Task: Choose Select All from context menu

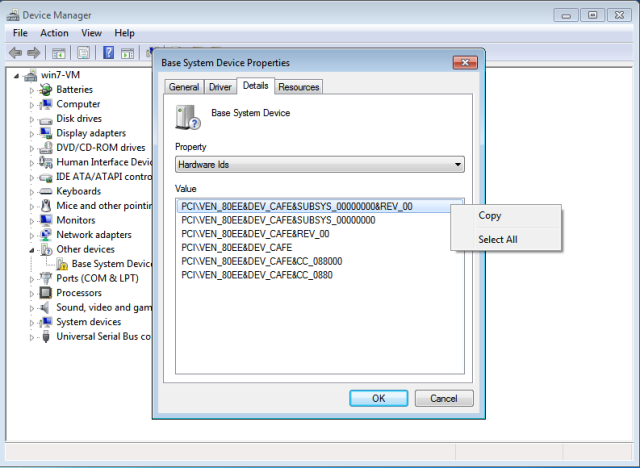Action: (498, 240)
